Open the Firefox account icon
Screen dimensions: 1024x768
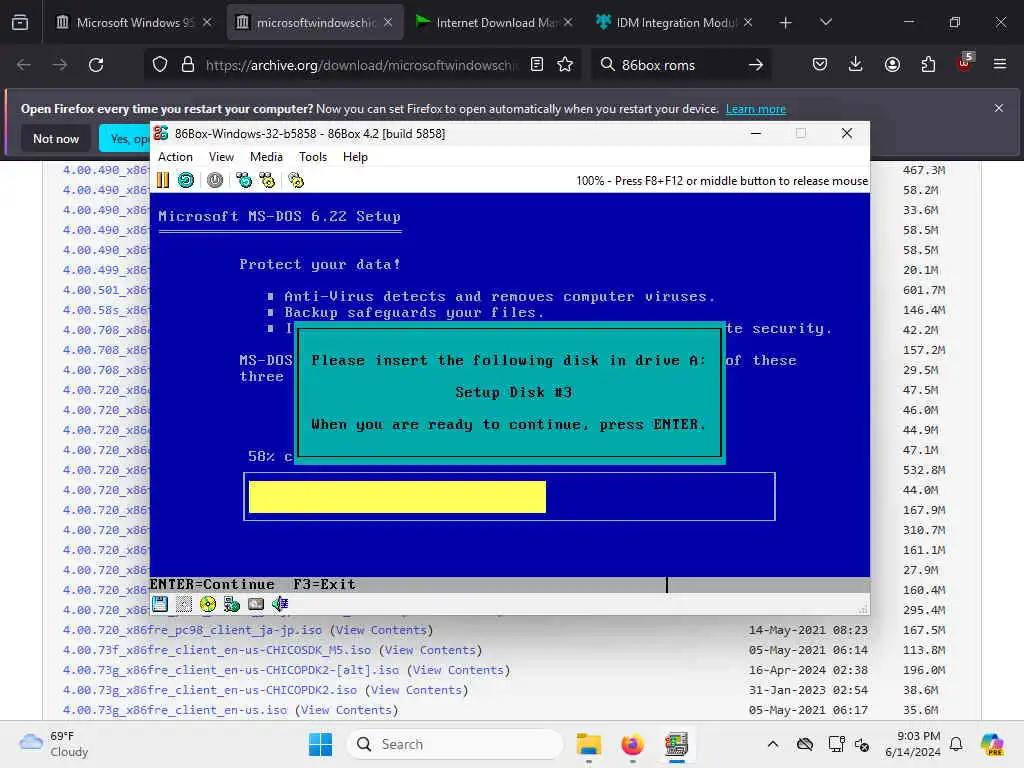892,65
